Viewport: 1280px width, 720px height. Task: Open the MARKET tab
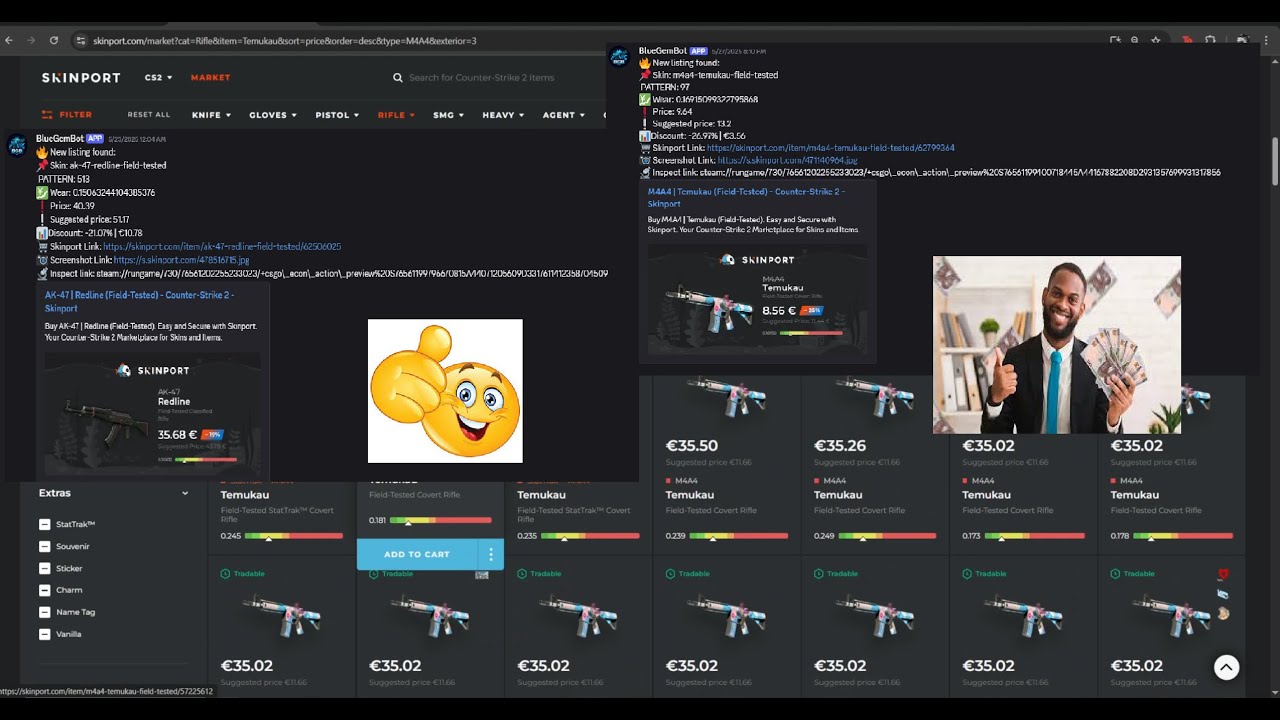click(x=210, y=77)
